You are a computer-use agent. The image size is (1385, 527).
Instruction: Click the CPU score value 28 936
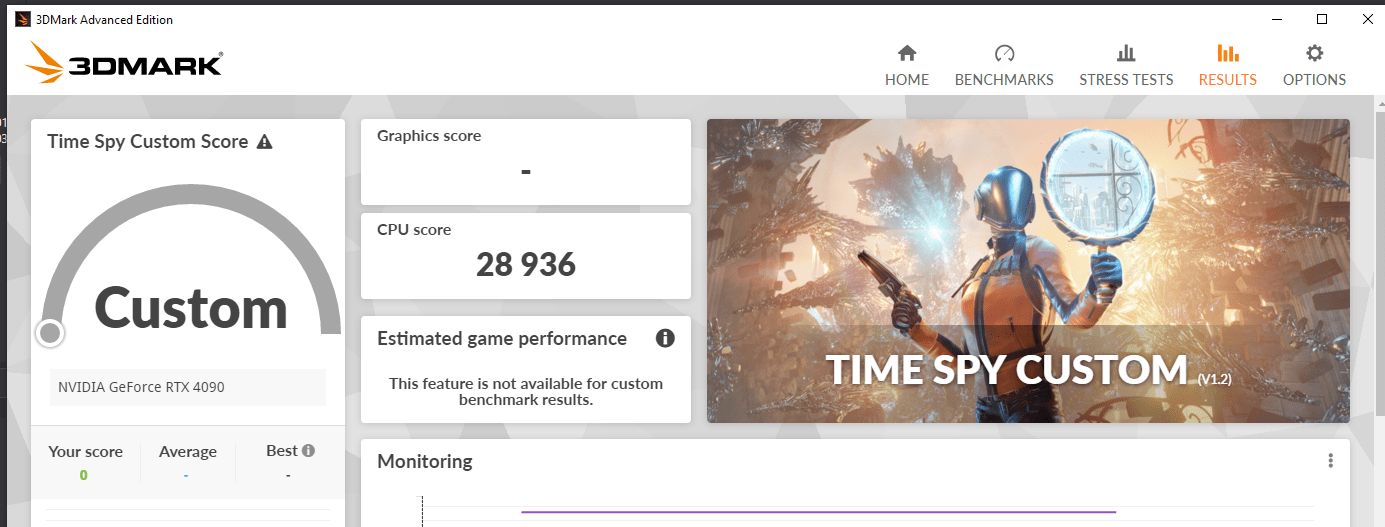tap(526, 264)
